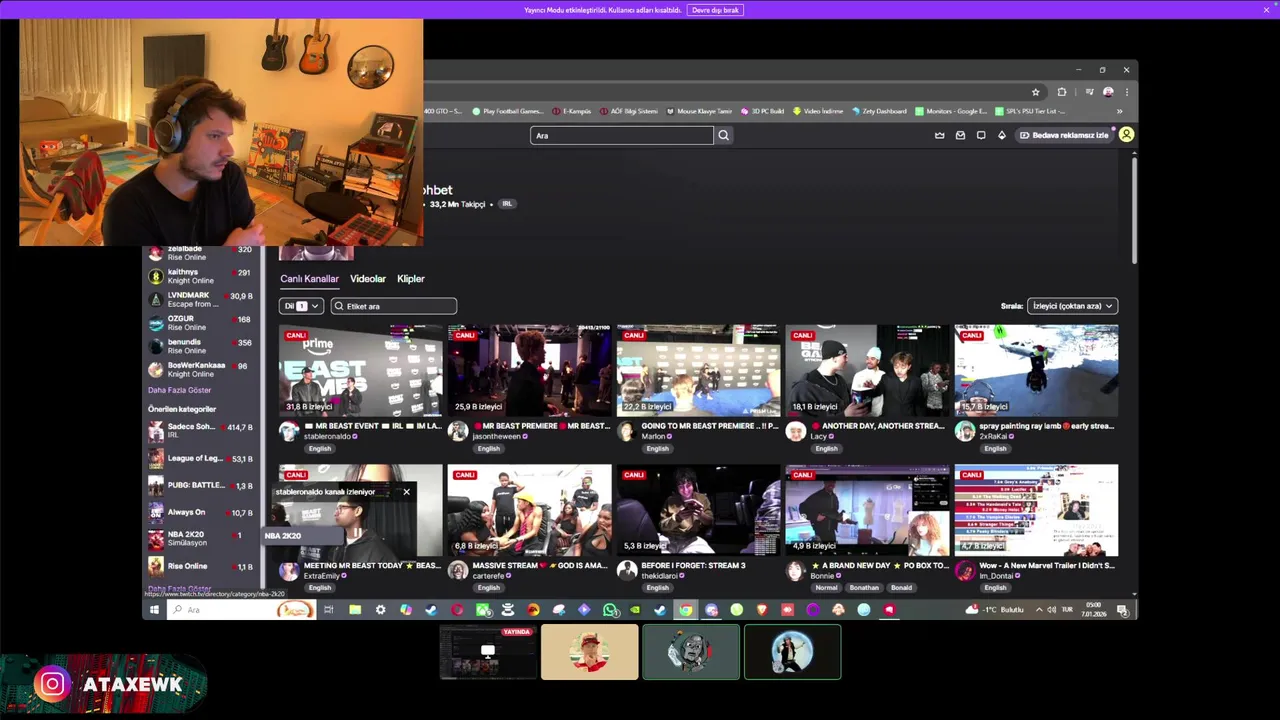Click Bedava reklamsız izle button
The image size is (1280, 720).
(x=1064, y=135)
